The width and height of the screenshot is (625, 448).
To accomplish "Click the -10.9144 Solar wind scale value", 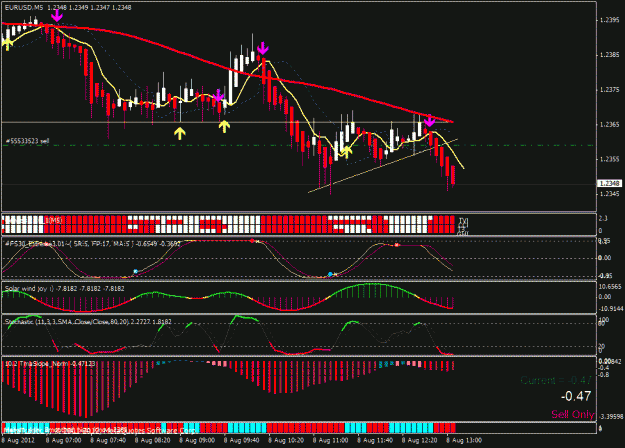I will coord(610,308).
